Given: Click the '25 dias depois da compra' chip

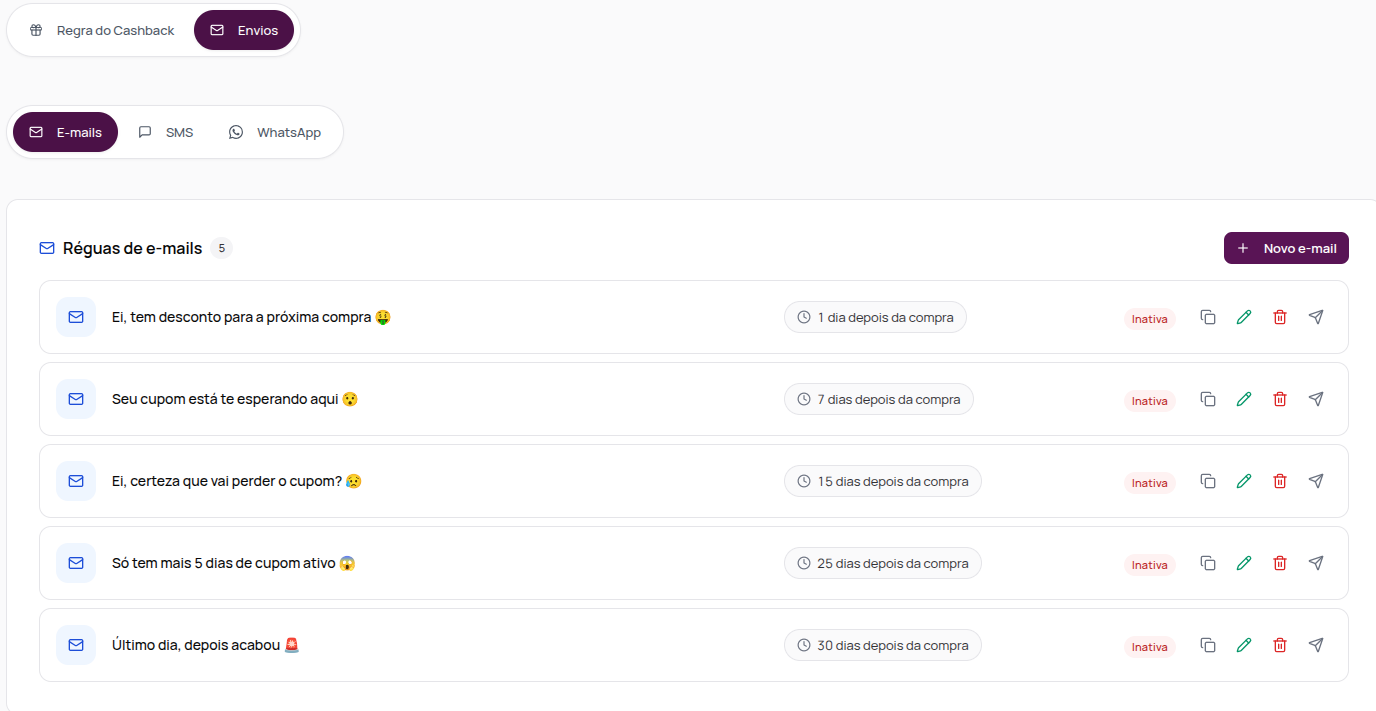Looking at the screenshot, I should [883, 563].
